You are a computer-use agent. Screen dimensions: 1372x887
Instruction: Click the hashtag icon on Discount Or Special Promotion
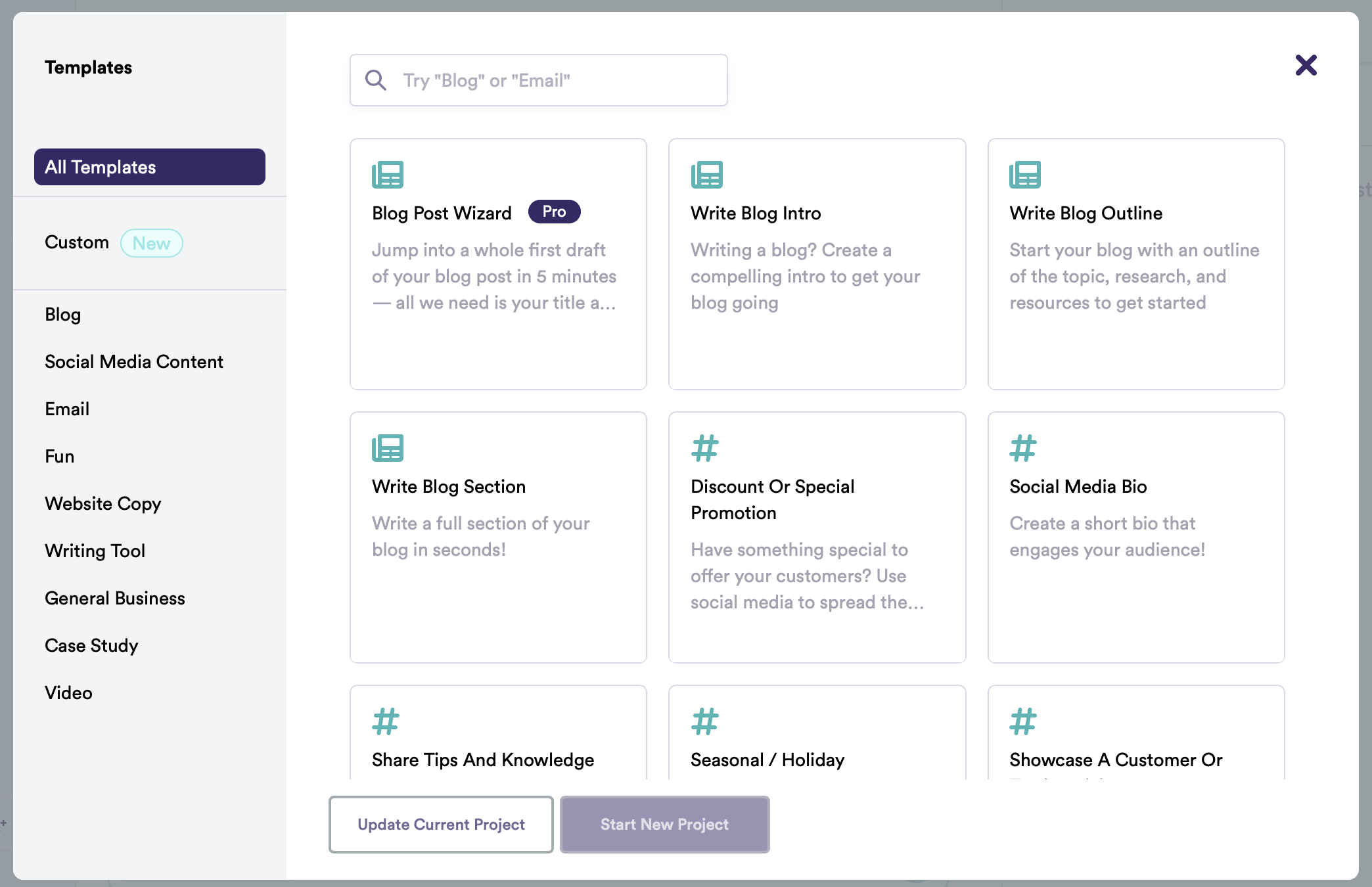click(704, 448)
